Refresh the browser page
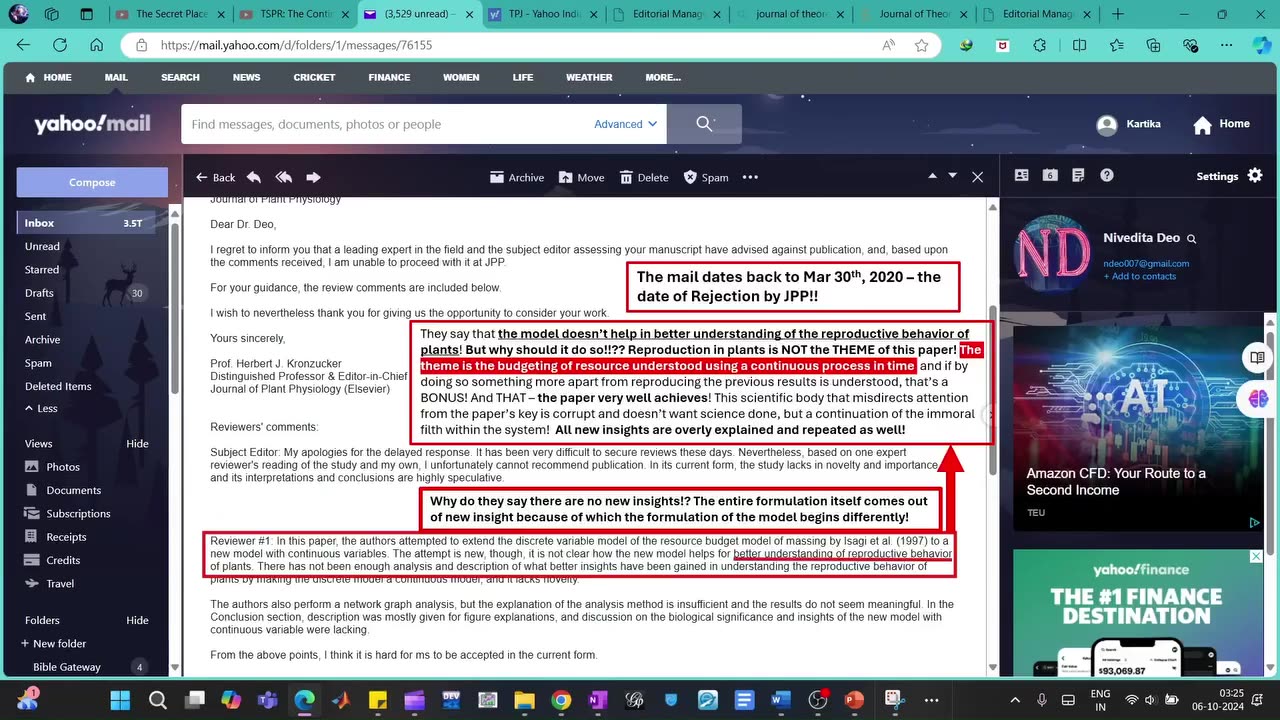The width and height of the screenshot is (1280, 720). pos(60,45)
